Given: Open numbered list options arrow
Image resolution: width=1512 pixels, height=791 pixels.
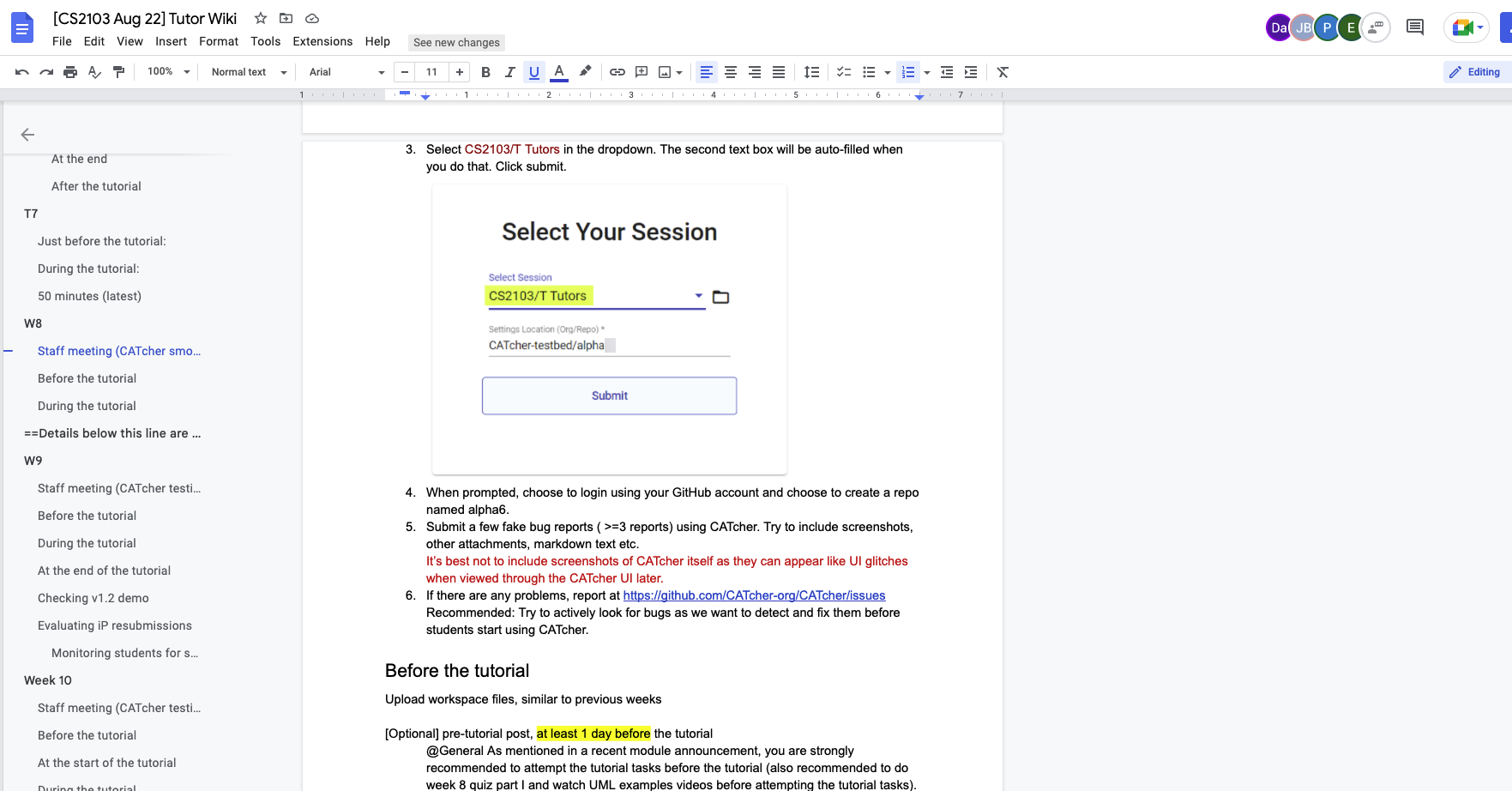Looking at the screenshot, I should pos(927,73).
